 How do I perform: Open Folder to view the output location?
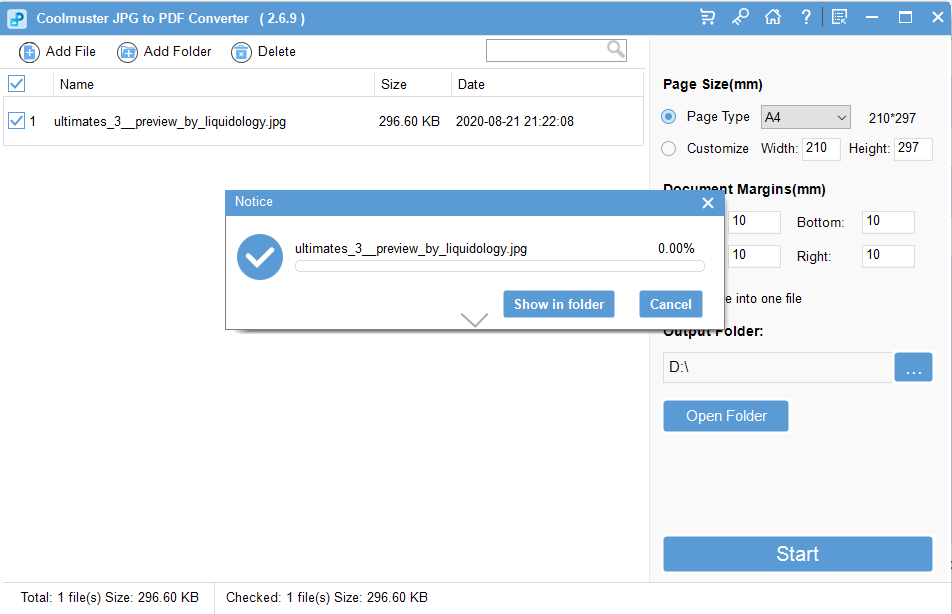point(725,415)
